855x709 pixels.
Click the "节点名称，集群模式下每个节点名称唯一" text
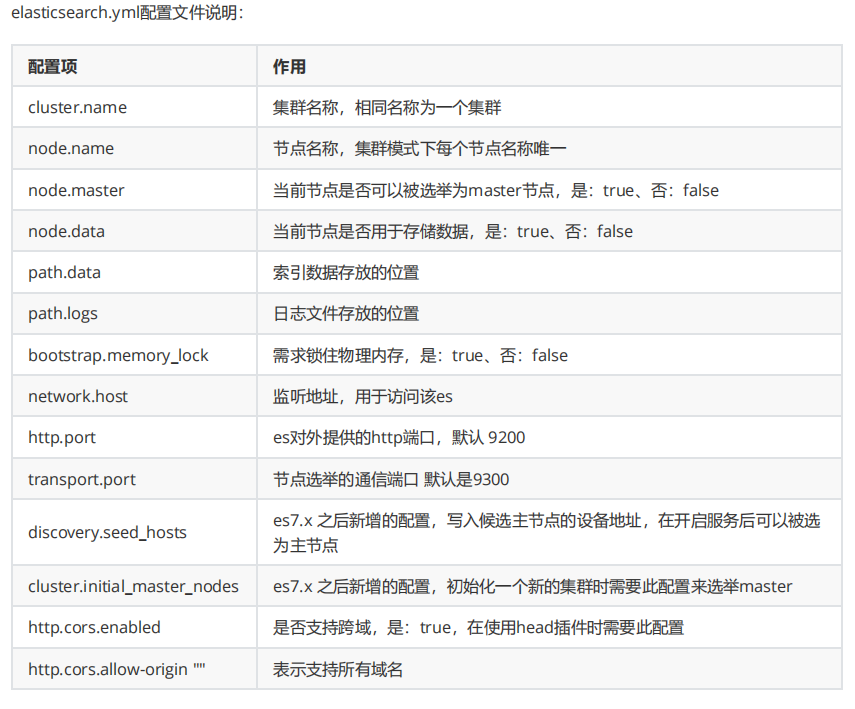tap(419, 148)
